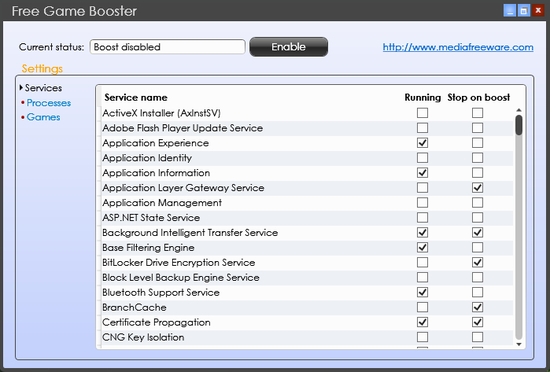
Task: Maximize the Free Game Booster window
Action: pyautogui.click(x=524, y=11)
